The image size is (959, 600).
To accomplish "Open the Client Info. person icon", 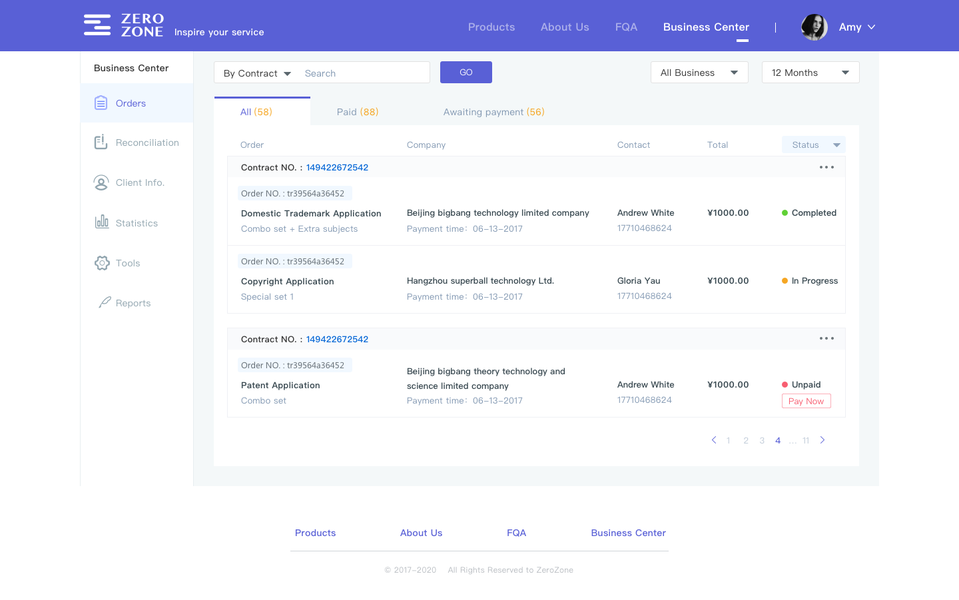I will (101, 182).
